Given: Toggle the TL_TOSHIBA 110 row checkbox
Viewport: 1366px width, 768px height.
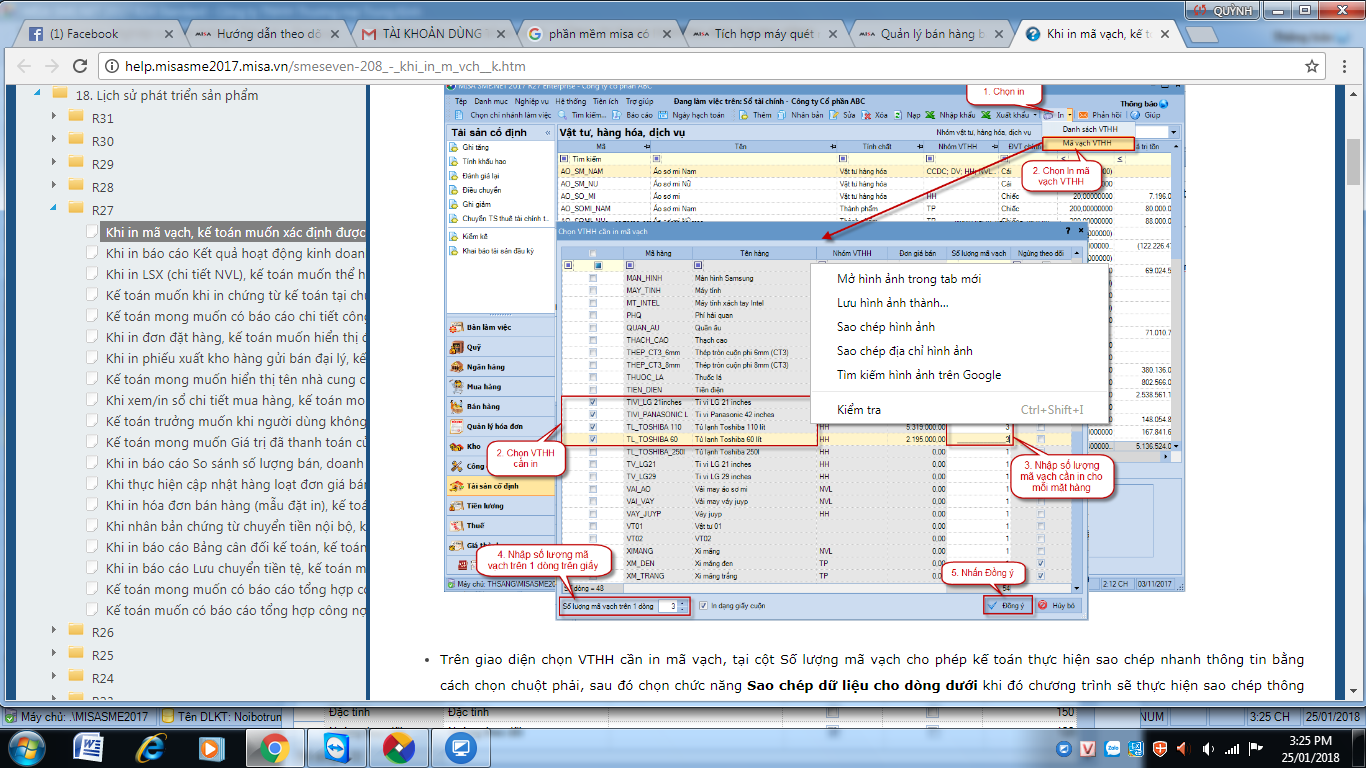Looking at the screenshot, I should 593,427.
